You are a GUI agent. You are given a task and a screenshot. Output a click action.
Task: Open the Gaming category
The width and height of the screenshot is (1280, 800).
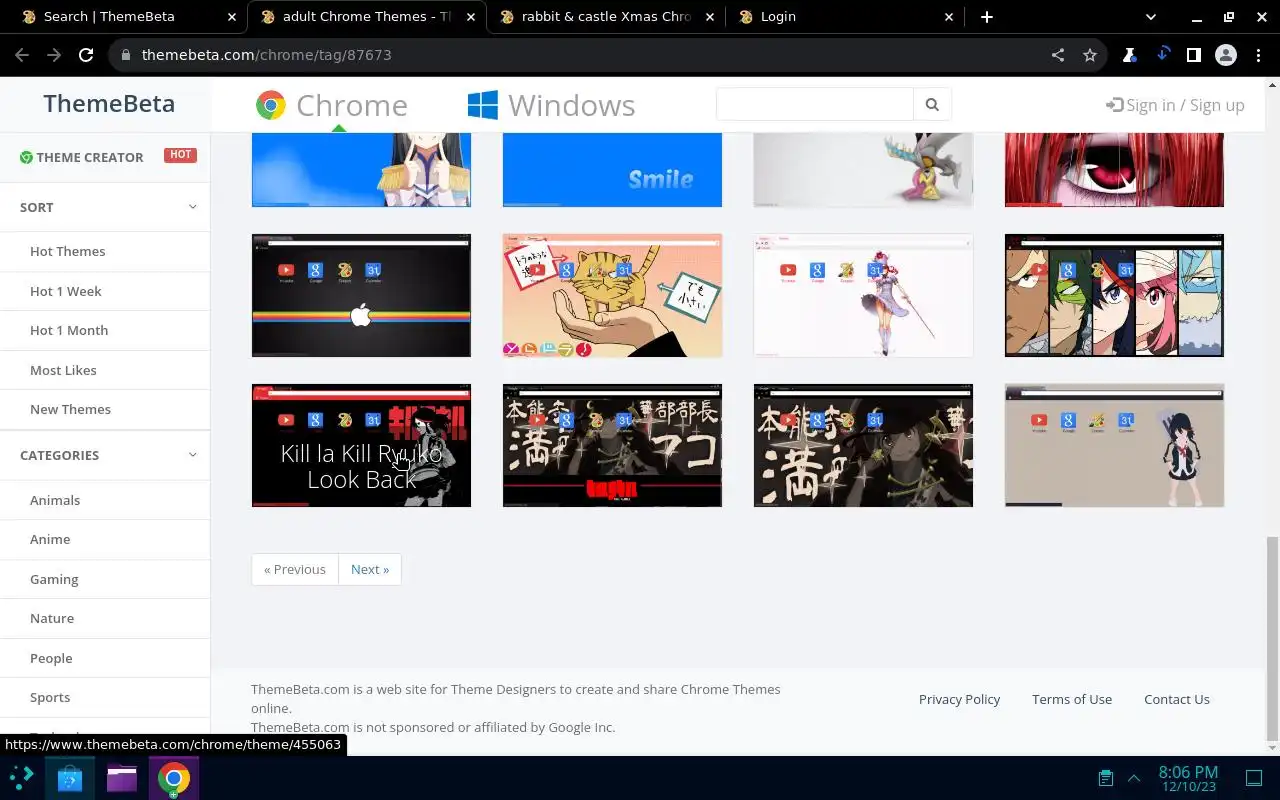pos(54,579)
